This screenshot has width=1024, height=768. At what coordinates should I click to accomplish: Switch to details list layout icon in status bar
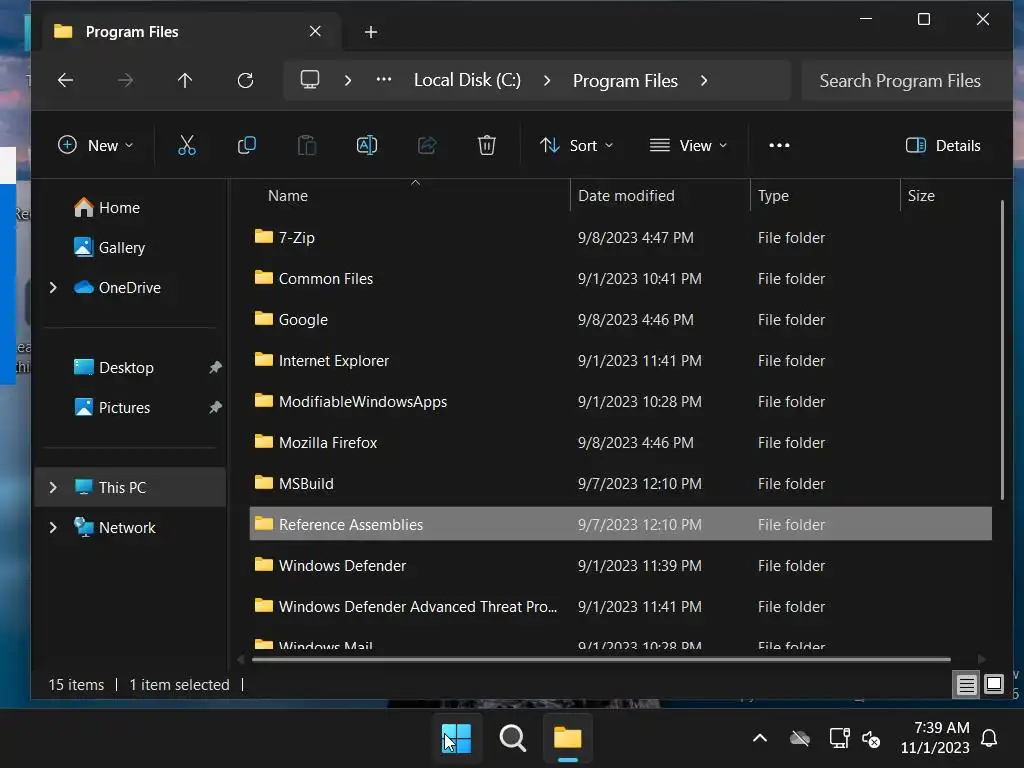tap(966, 684)
